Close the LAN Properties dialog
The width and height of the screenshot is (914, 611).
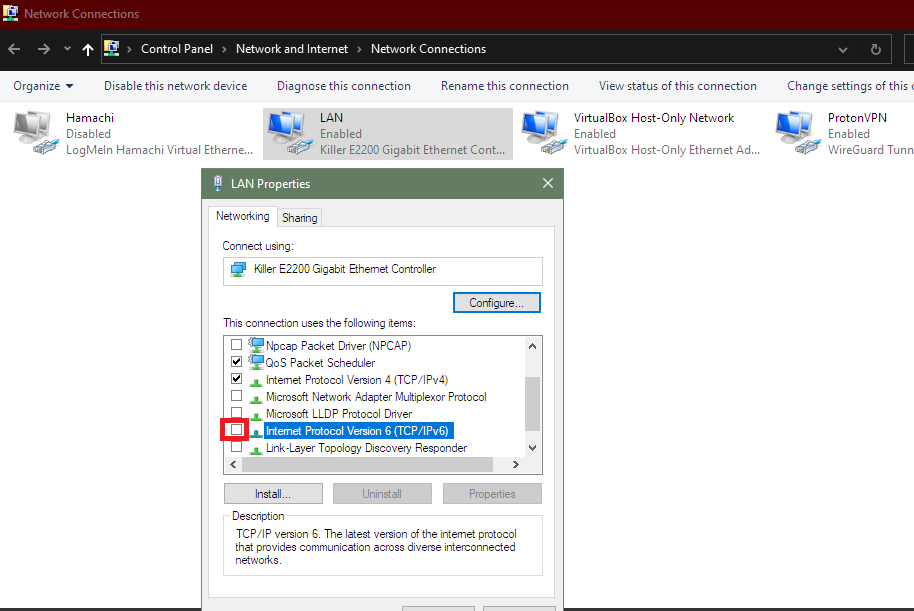tap(548, 183)
